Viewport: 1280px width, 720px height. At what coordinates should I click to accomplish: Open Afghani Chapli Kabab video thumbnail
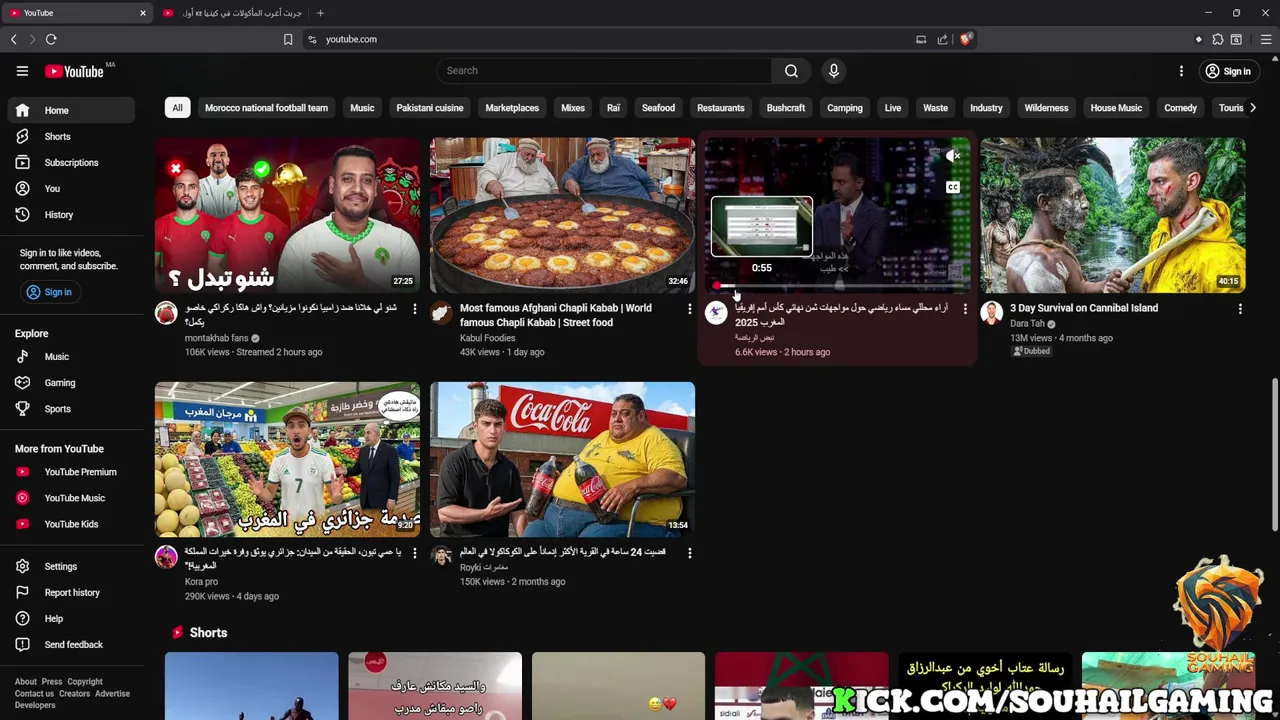pos(562,215)
